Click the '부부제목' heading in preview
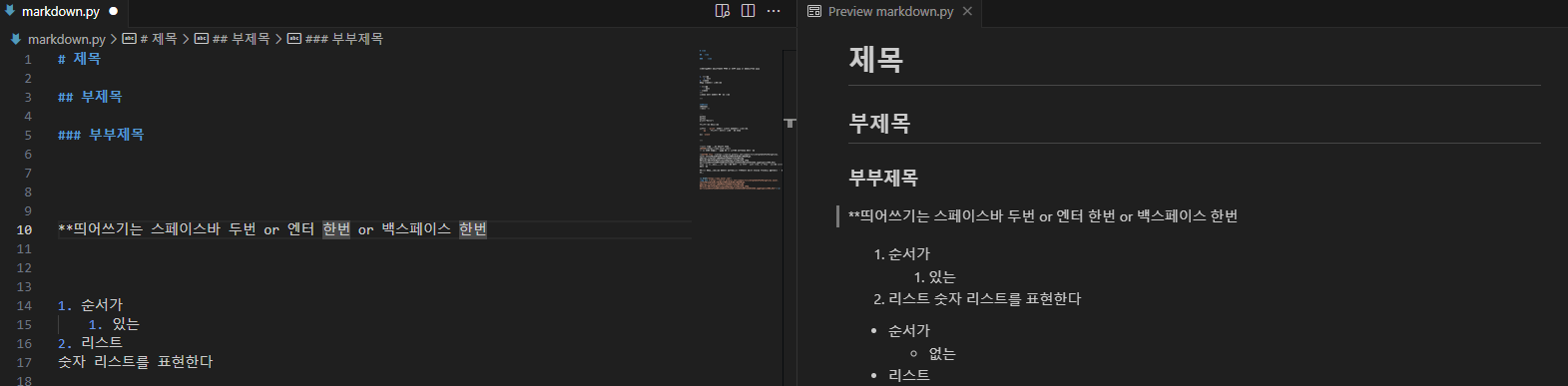 [883, 179]
